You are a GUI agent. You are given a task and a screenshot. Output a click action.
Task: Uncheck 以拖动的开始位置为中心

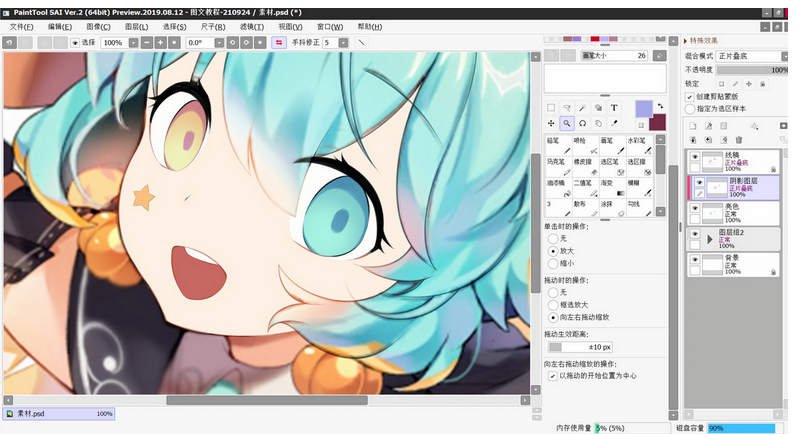click(552, 376)
